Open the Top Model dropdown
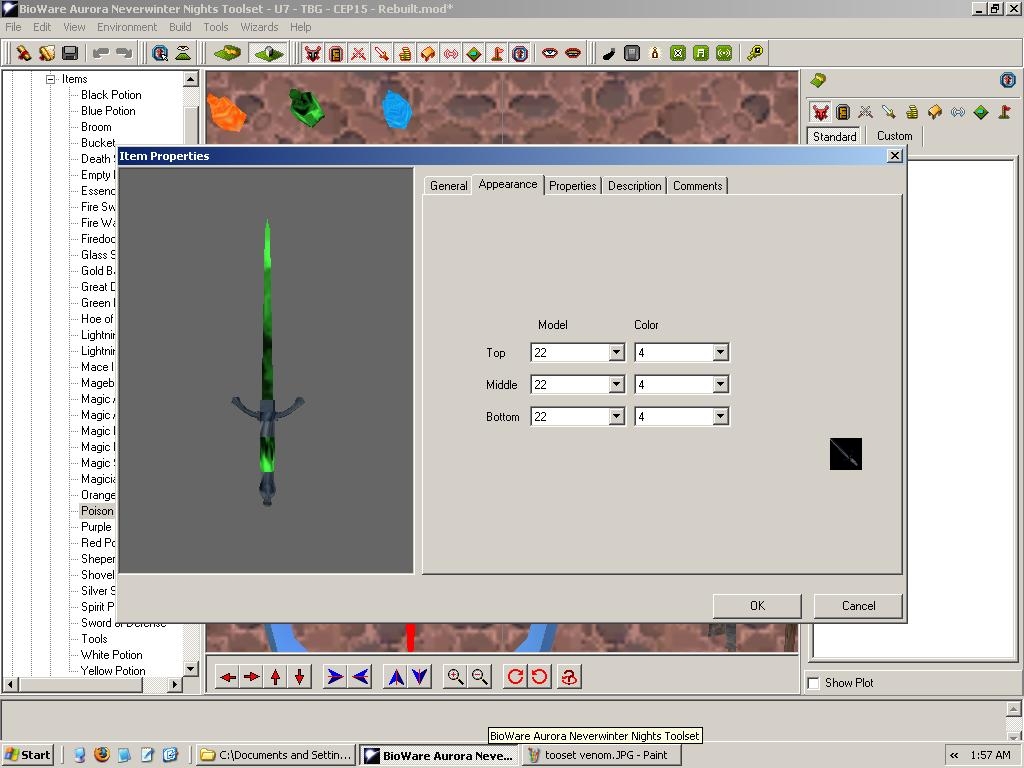 tap(616, 353)
